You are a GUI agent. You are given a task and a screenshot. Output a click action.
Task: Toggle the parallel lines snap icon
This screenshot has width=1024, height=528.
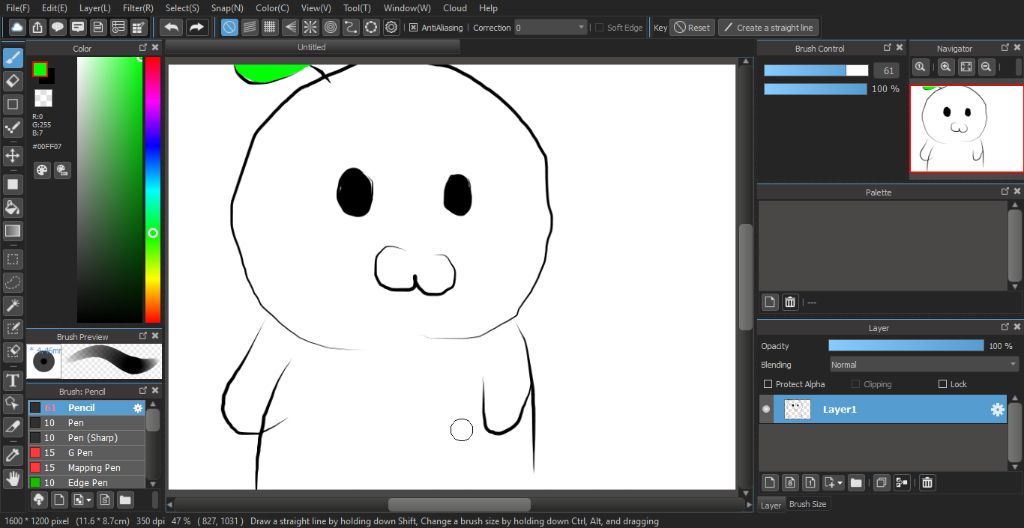(249, 27)
